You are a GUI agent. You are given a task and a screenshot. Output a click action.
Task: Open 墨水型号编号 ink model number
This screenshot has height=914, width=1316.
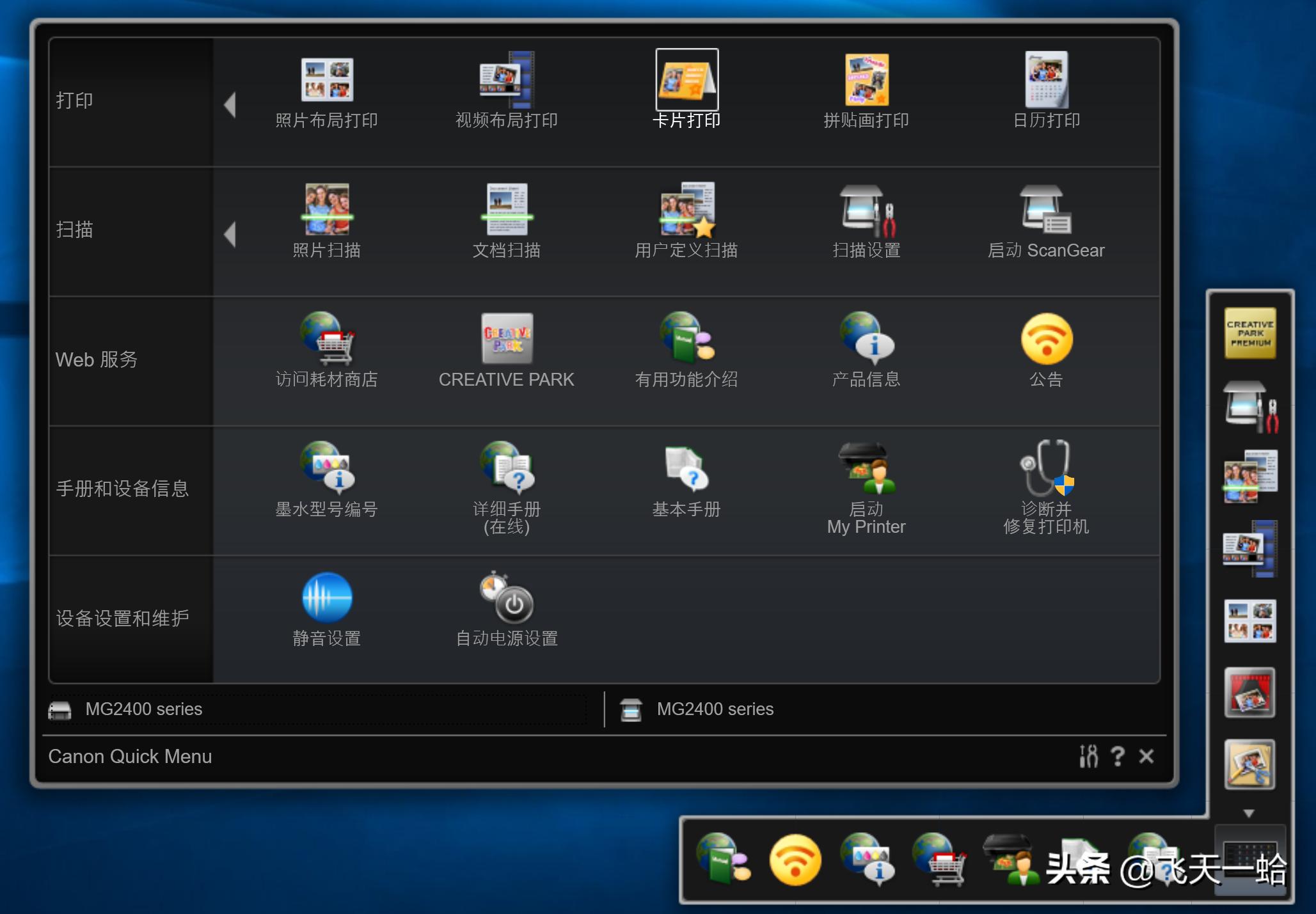[x=326, y=468]
